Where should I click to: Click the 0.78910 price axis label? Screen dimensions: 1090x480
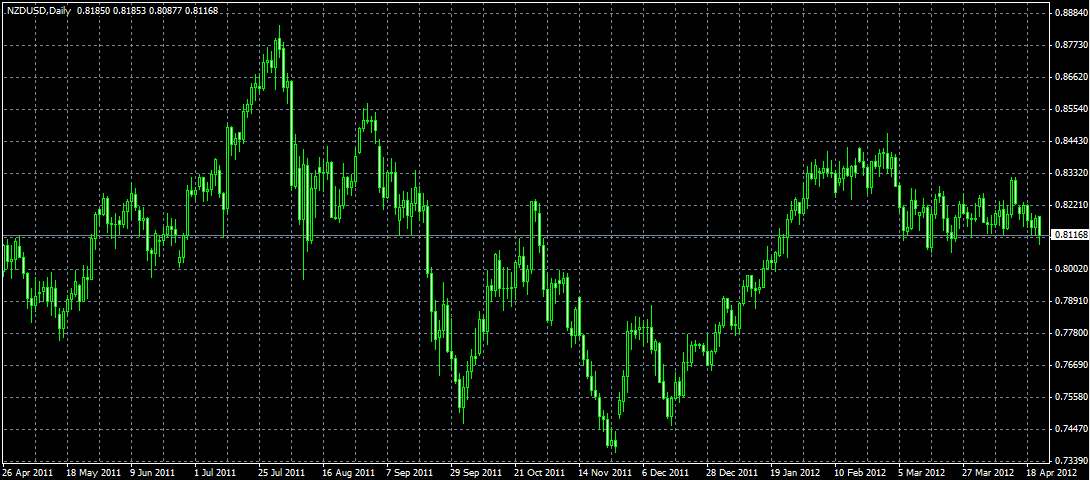pyautogui.click(x=1070, y=301)
